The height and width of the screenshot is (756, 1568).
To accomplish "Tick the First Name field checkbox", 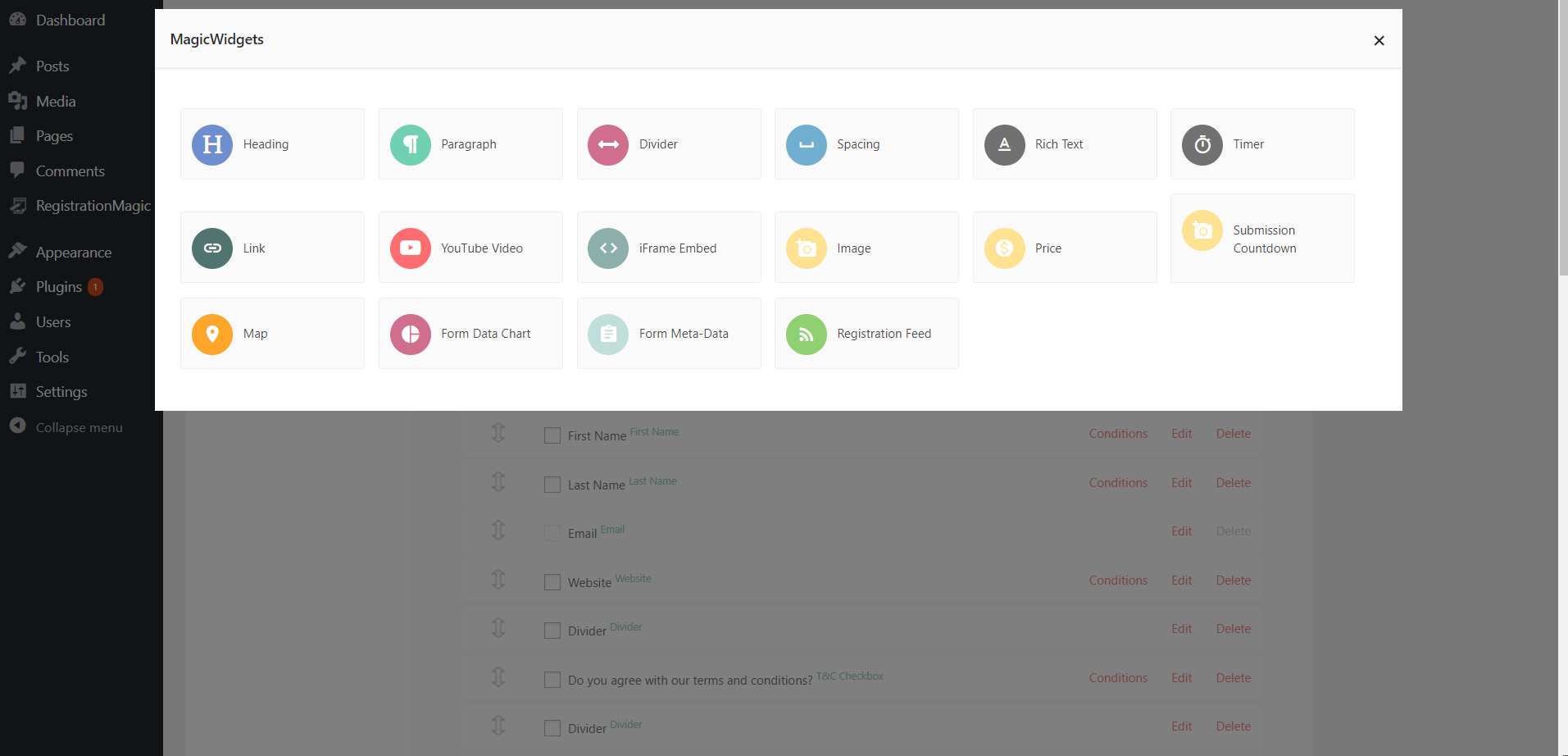I will click(x=552, y=435).
